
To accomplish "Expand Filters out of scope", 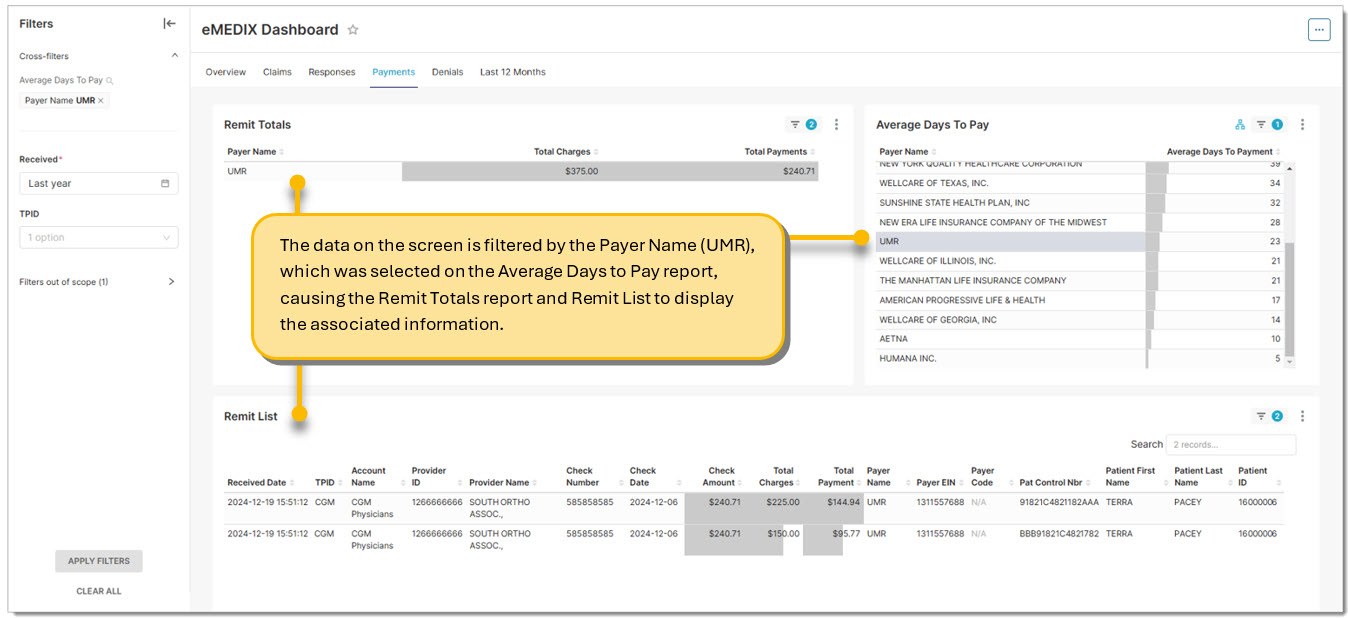I will tap(171, 282).
